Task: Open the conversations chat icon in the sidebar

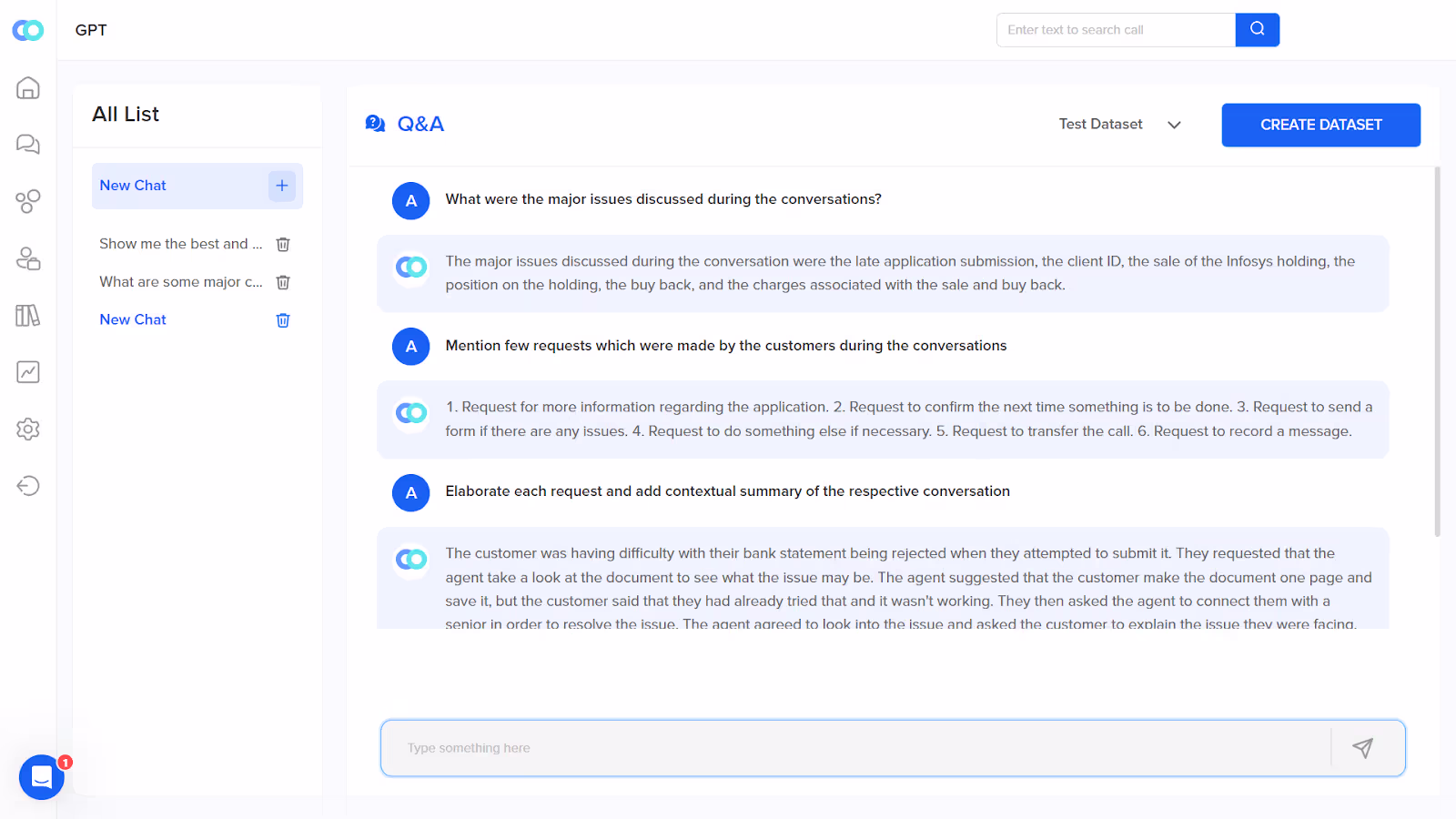Action: [x=28, y=144]
